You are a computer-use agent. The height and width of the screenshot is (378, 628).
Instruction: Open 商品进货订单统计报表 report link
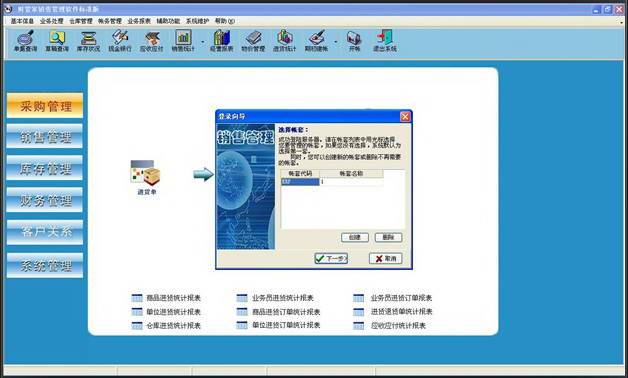pos(286,312)
